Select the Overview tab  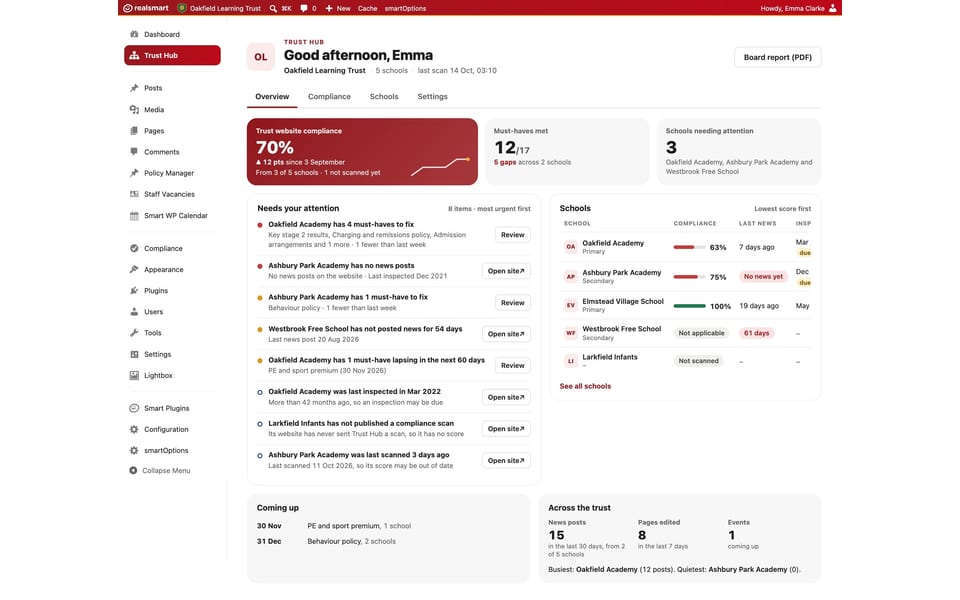coord(272,97)
